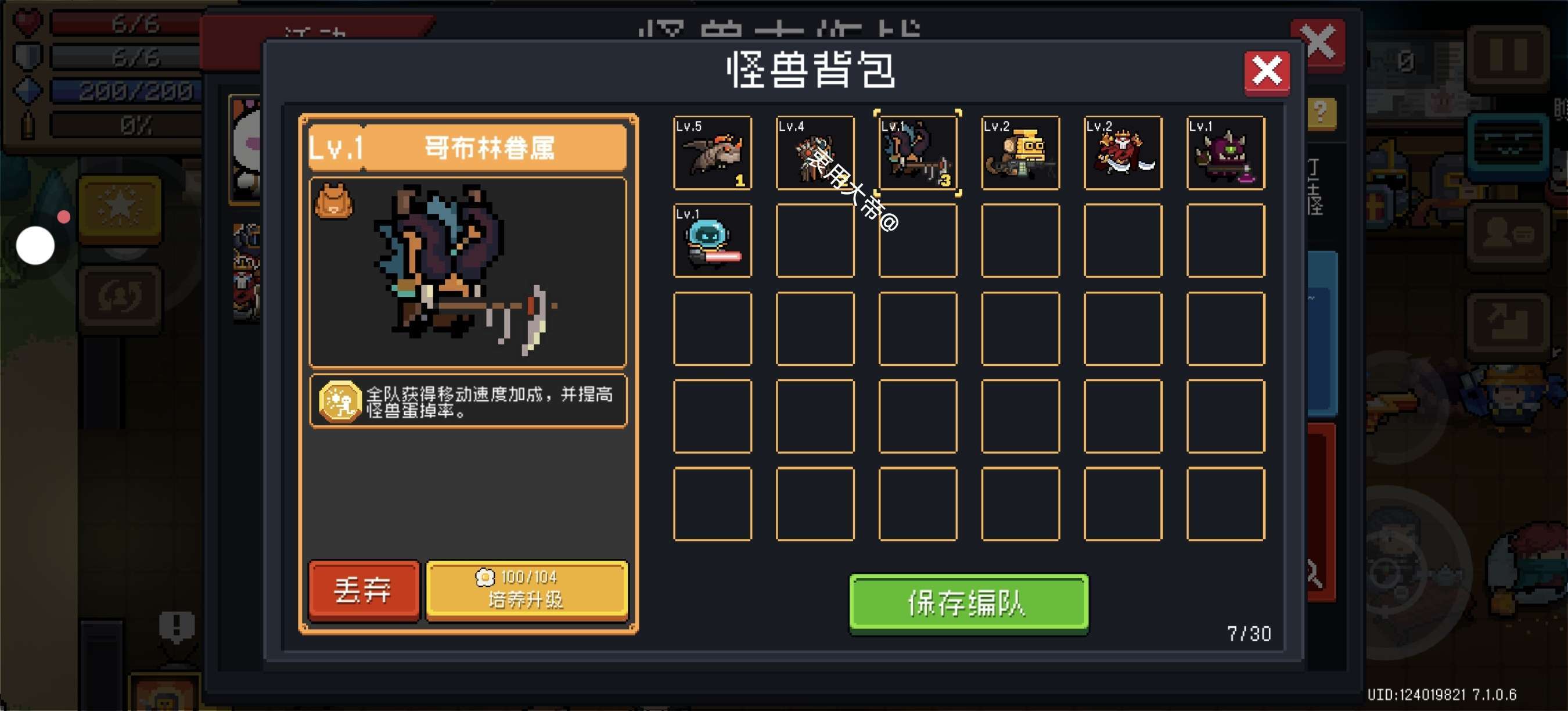Viewport: 1568px width, 711px height.
Task: Click the golden skill badge icon
Action: (x=340, y=401)
